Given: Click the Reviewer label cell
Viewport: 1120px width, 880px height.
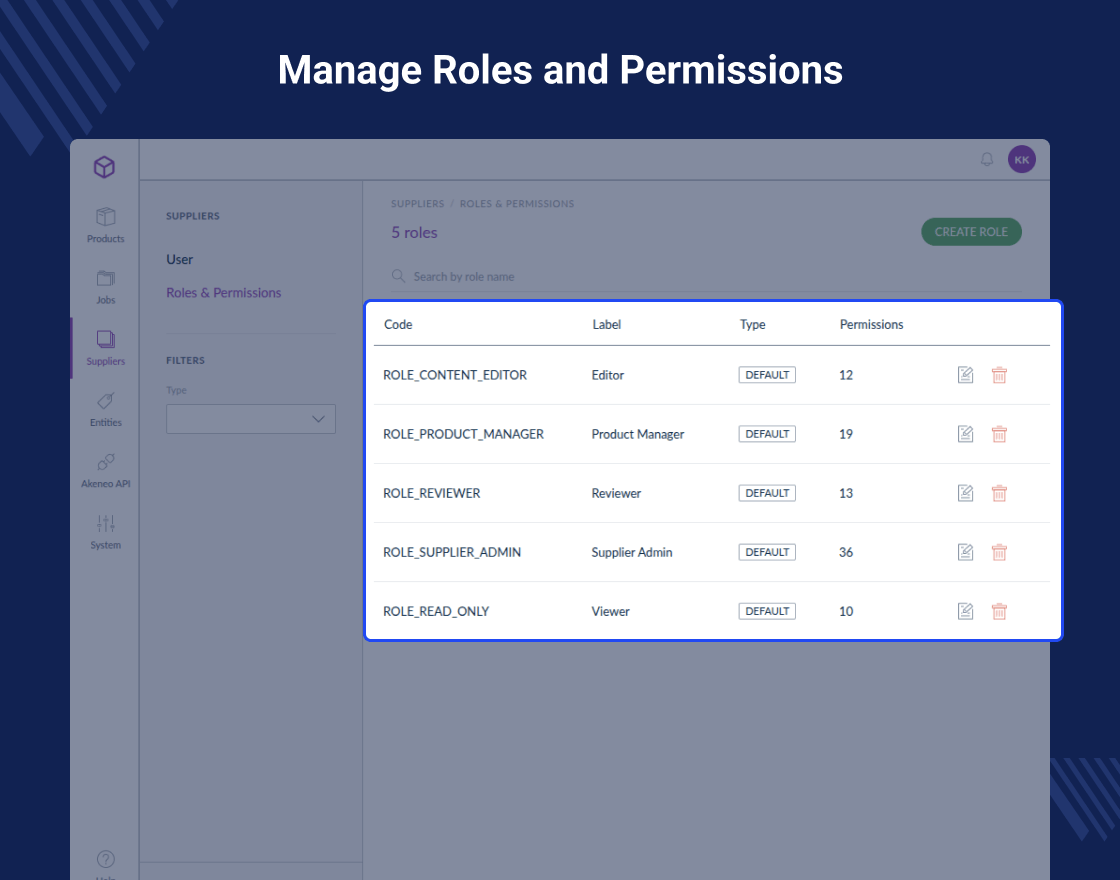Looking at the screenshot, I should pyautogui.click(x=616, y=493).
